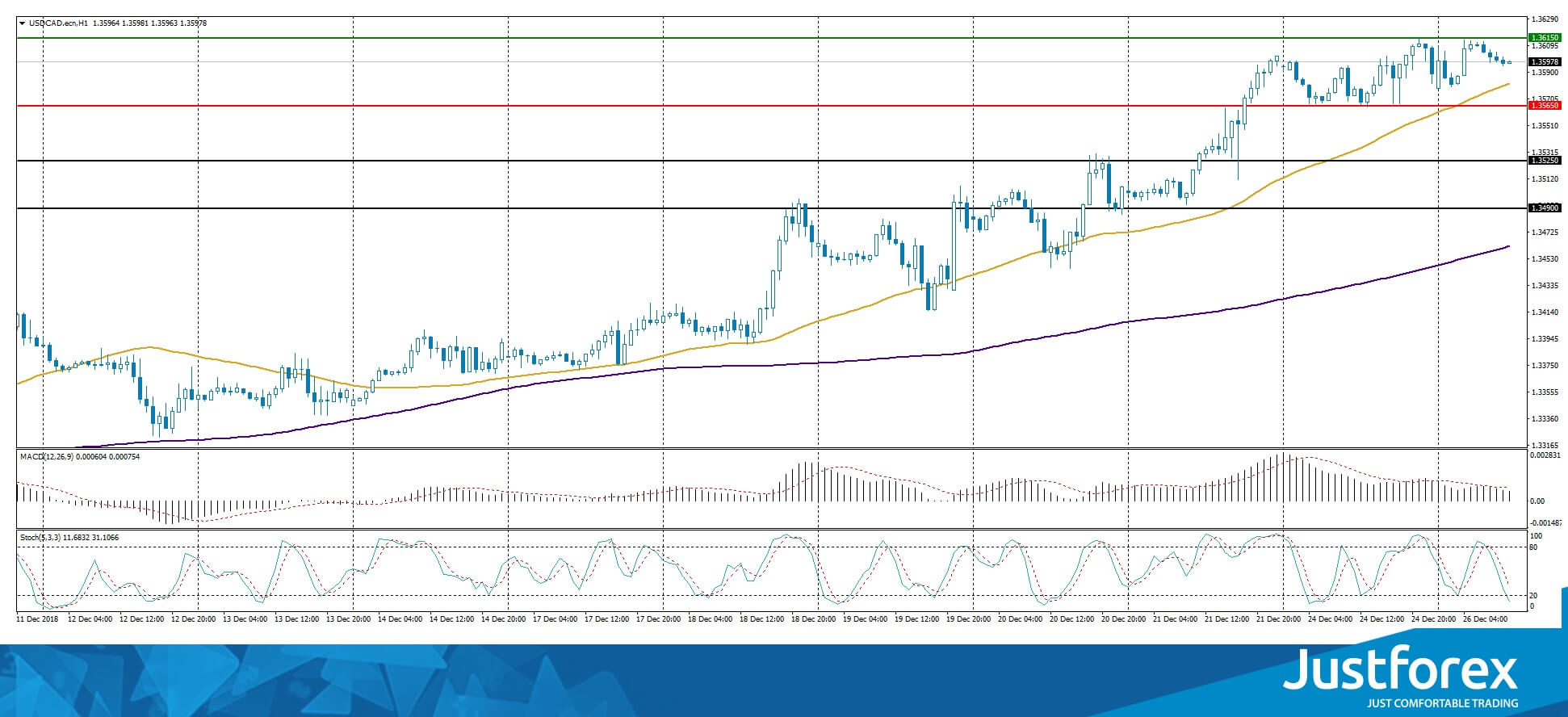1568x717 pixels.
Task: Click the JustForex logo
Action: [x=1400, y=669]
